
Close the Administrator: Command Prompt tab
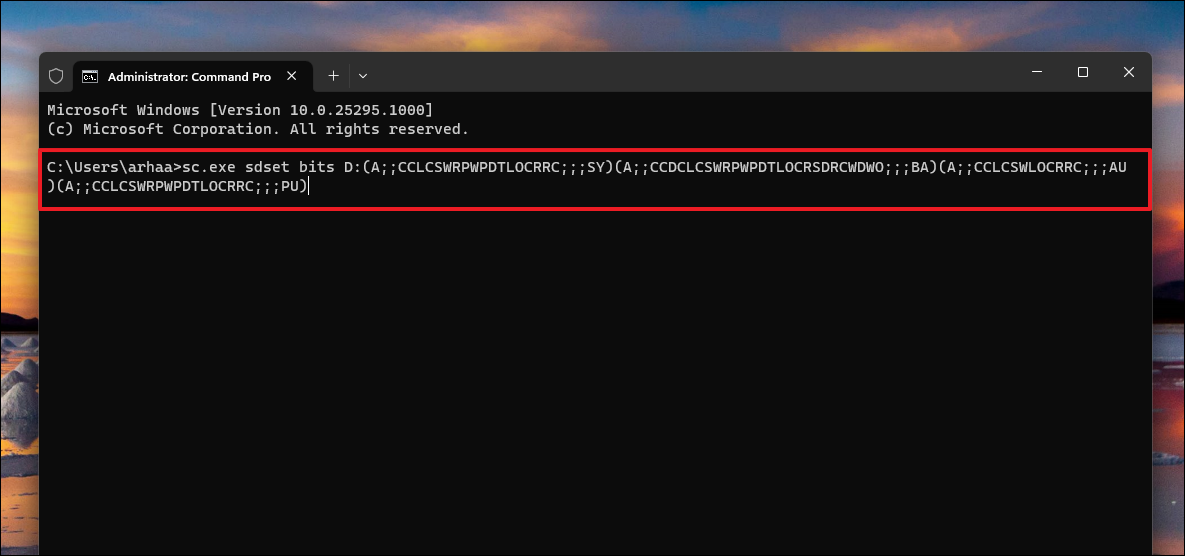click(292, 76)
